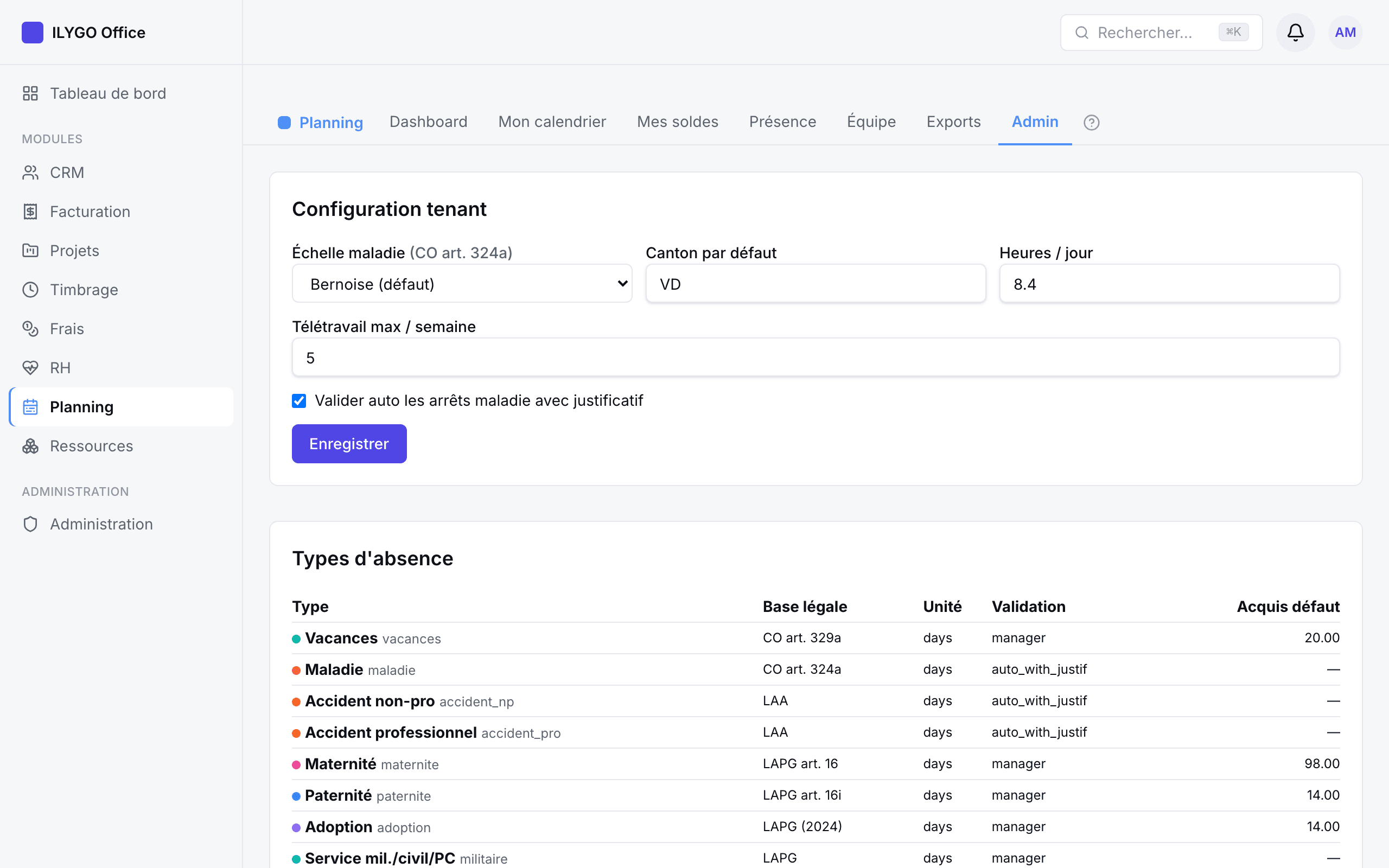Viewport: 1389px width, 868px height.
Task: Click the Administration shield icon
Action: [x=30, y=524]
